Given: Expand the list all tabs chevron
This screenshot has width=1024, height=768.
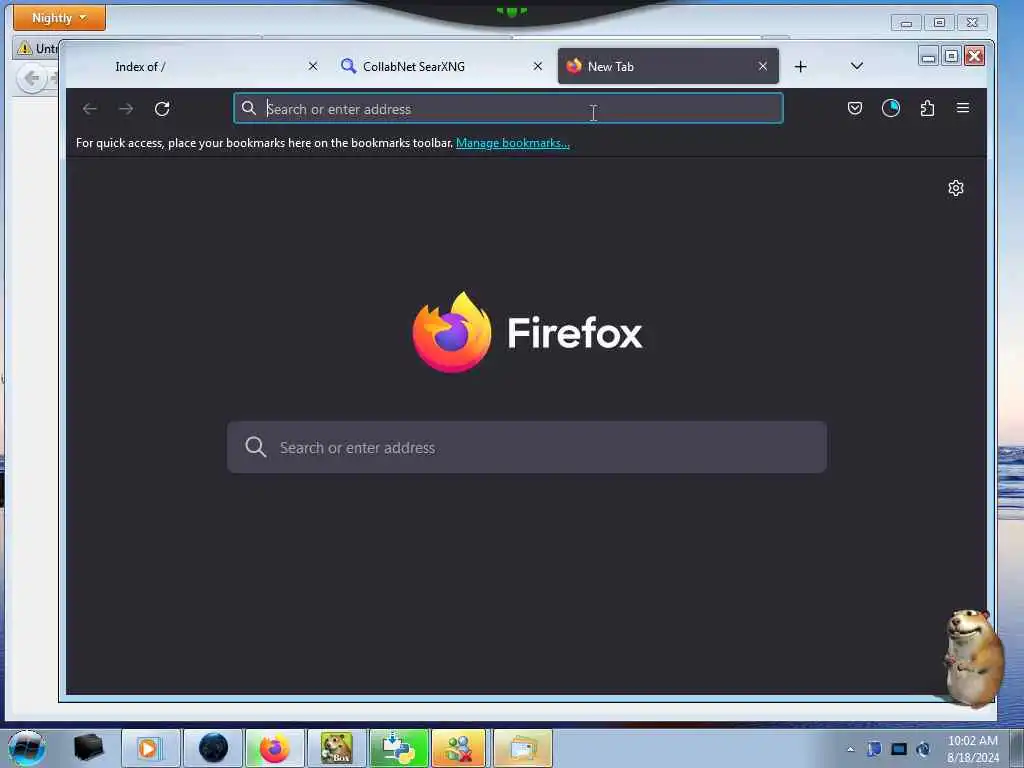Looking at the screenshot, I should coord(857,66).
